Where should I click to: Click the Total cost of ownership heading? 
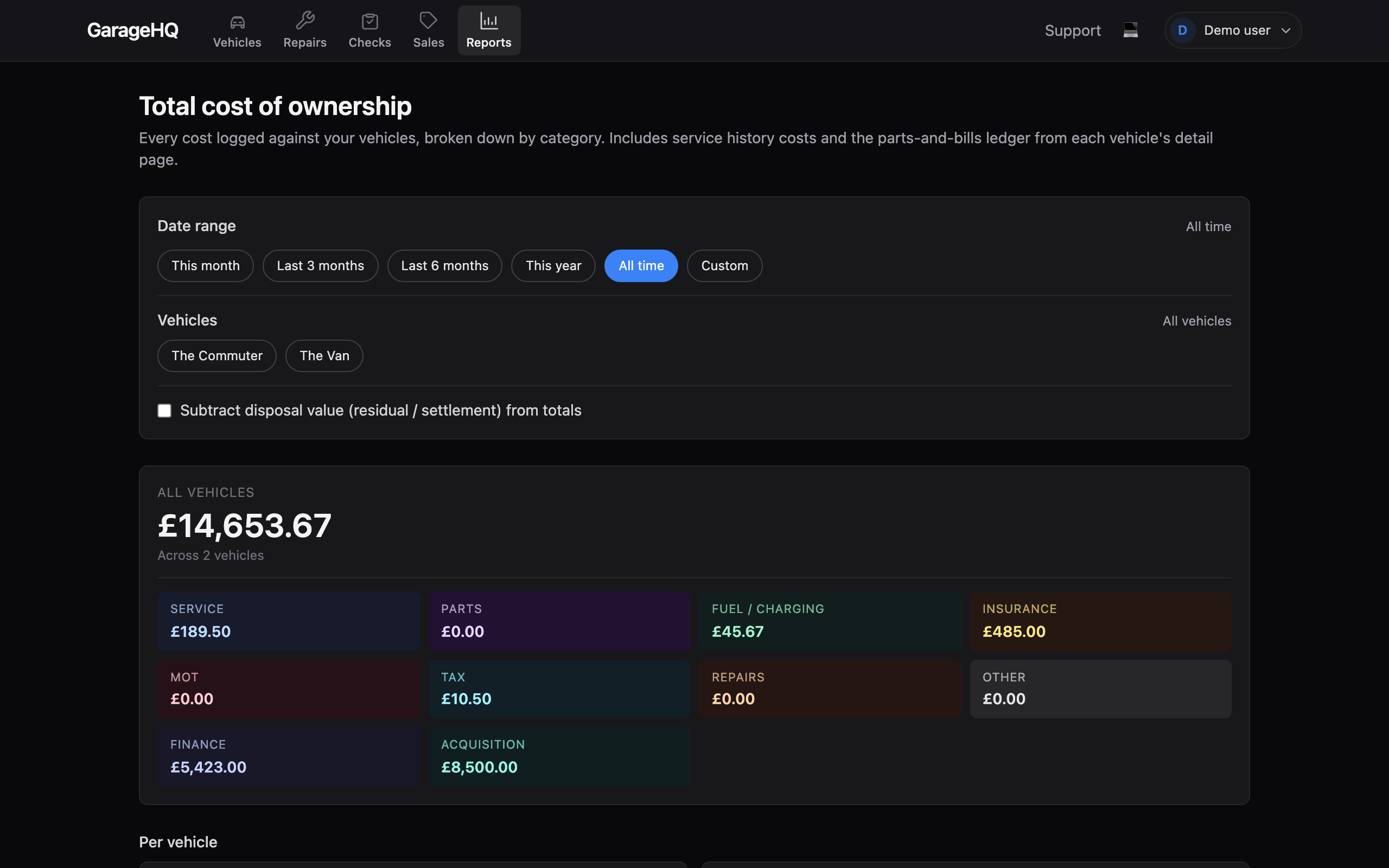point(275,106)
